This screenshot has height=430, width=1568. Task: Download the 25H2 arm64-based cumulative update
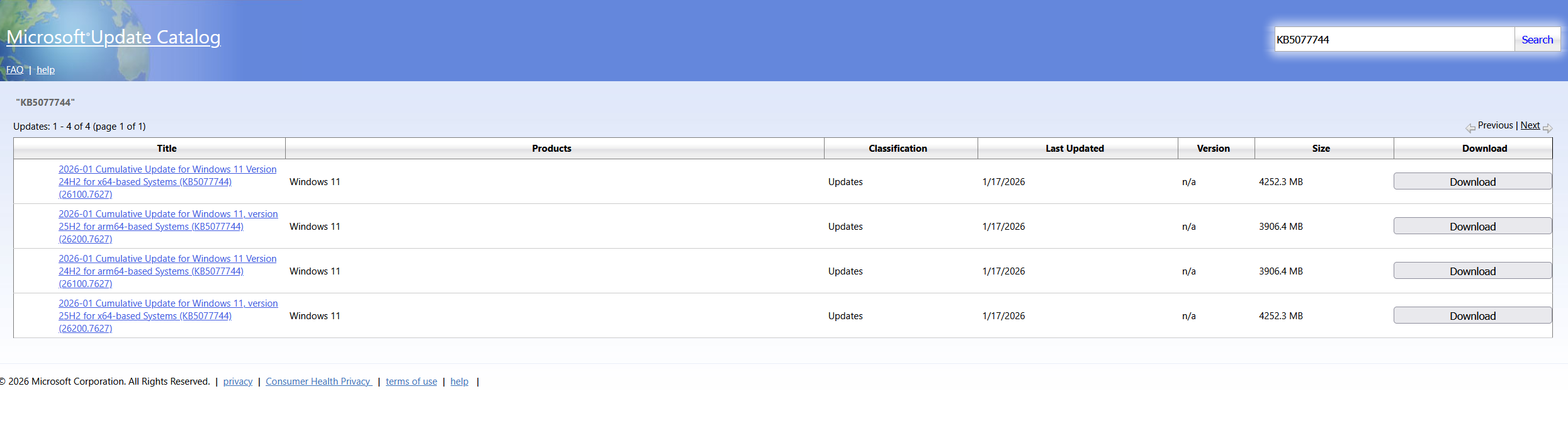click(1472, 227)
